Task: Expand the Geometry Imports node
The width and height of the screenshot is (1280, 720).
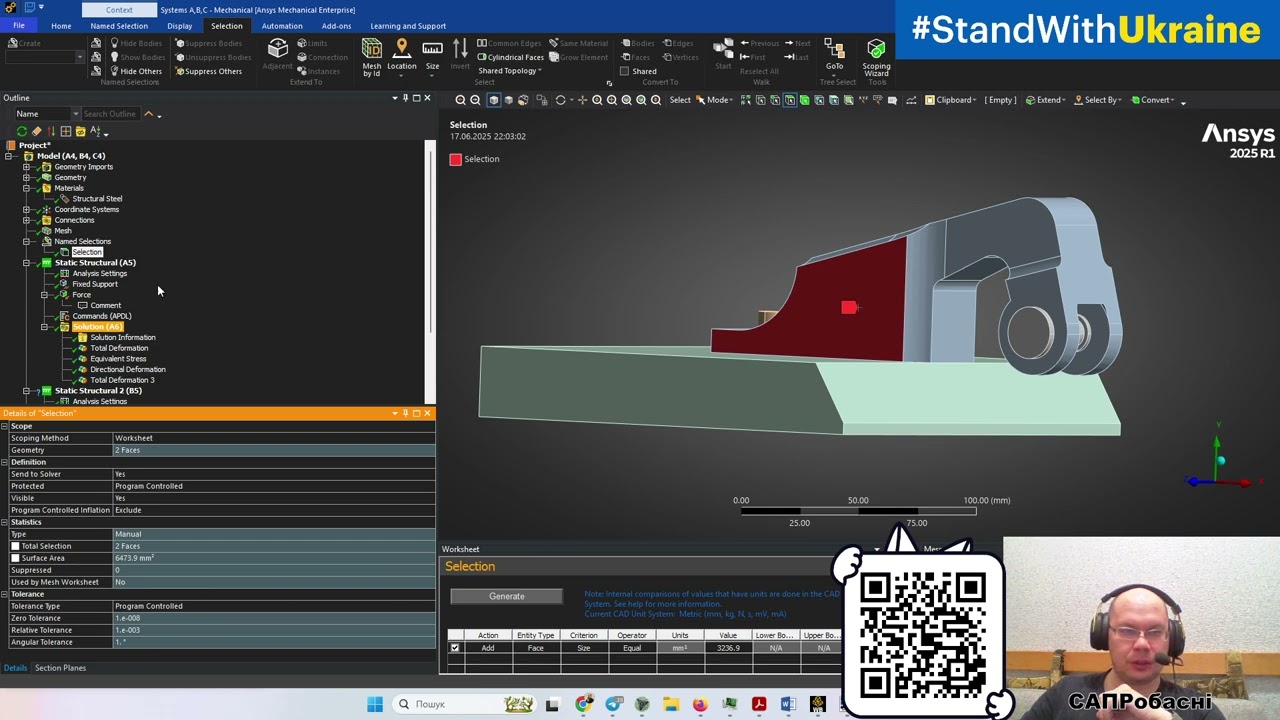Action: coord(27,167)
